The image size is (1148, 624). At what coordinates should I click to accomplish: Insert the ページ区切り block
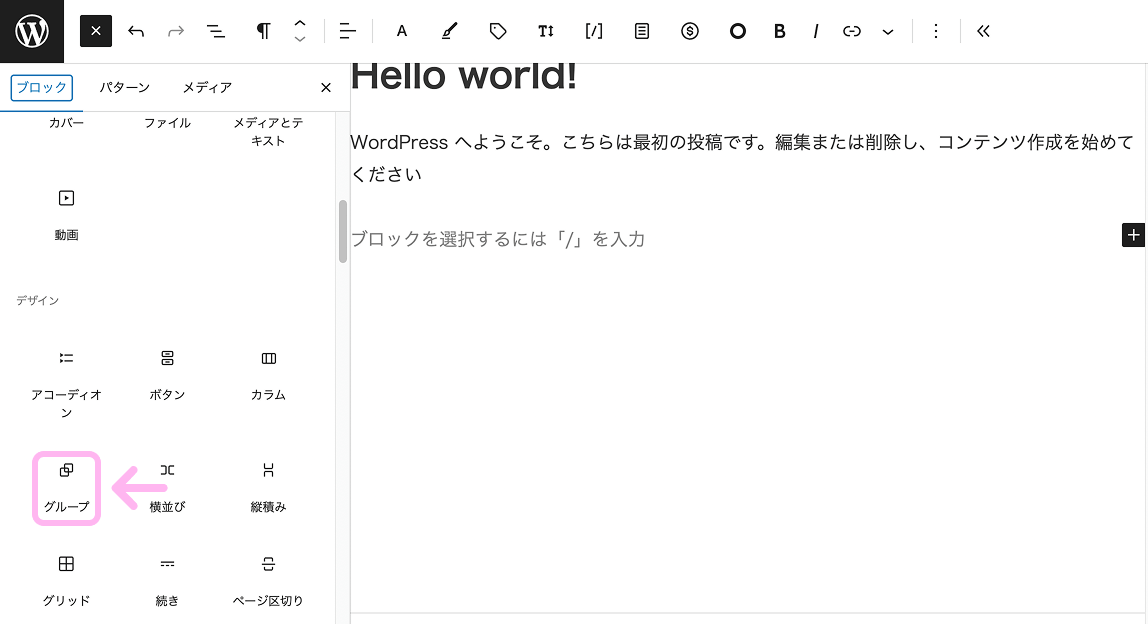[x=268, y=582]
